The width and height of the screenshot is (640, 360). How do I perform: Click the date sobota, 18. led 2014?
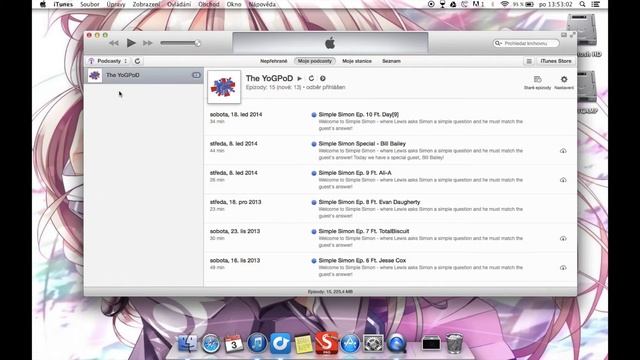pyautogui.click(x=236, y=114)
